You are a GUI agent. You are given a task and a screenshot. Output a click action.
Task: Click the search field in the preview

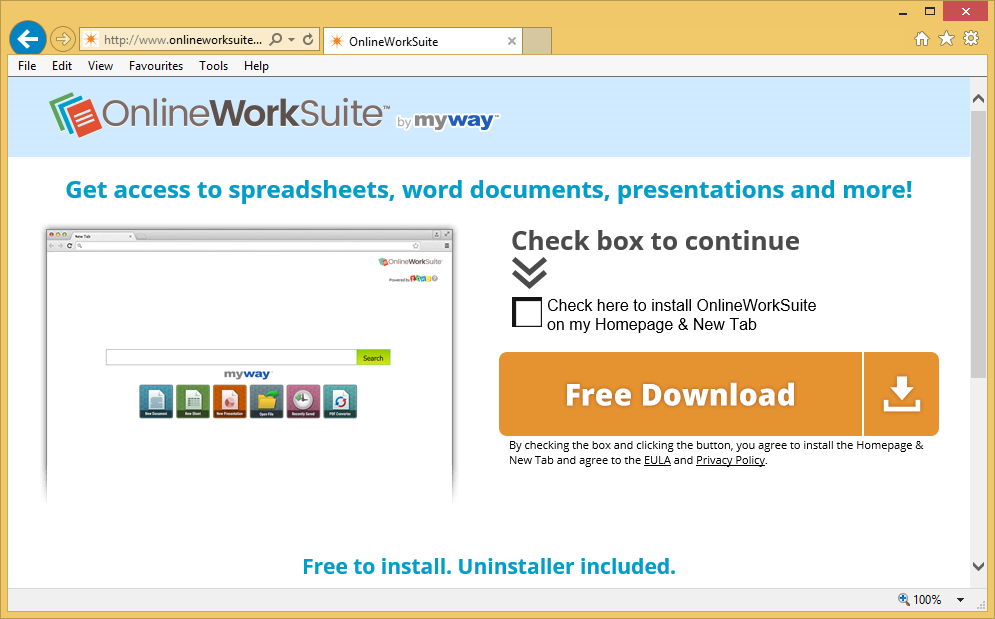coord(231,357)
